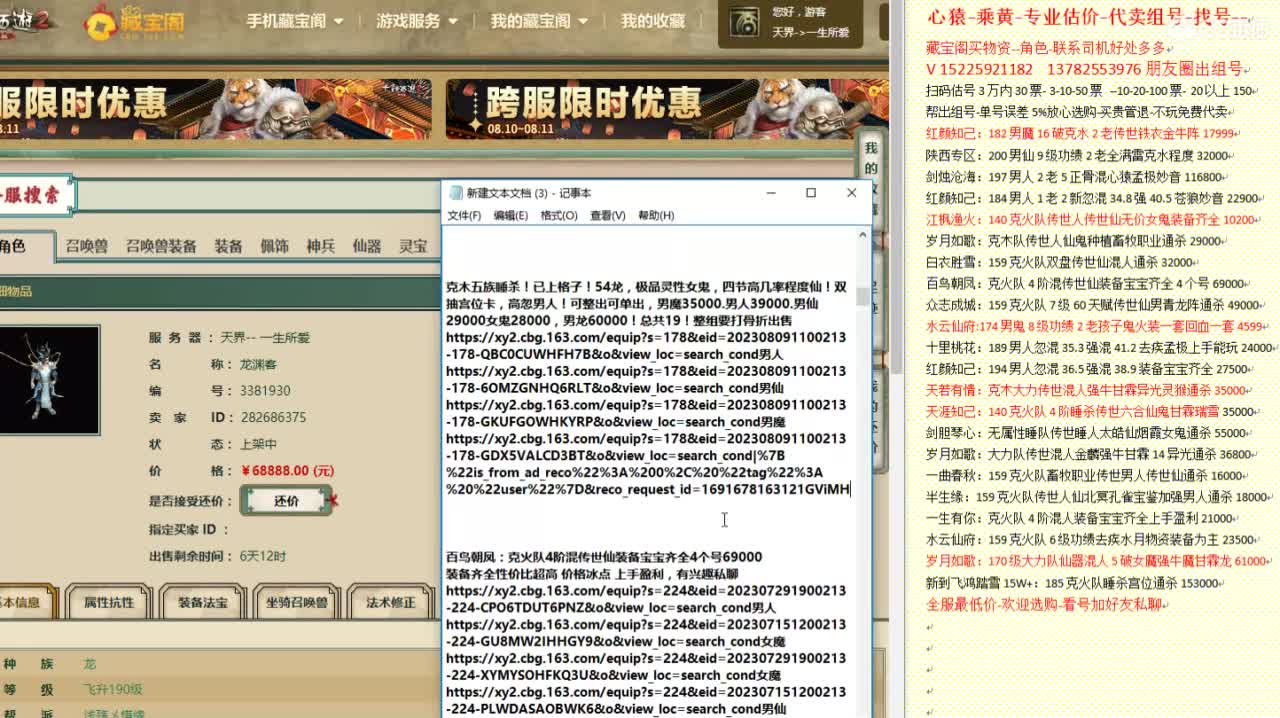Open the 手机藏宝阁 dropdown menu
Image resolution: width=1280 pixels, height=718 pixels.
[x=294, y=21]
